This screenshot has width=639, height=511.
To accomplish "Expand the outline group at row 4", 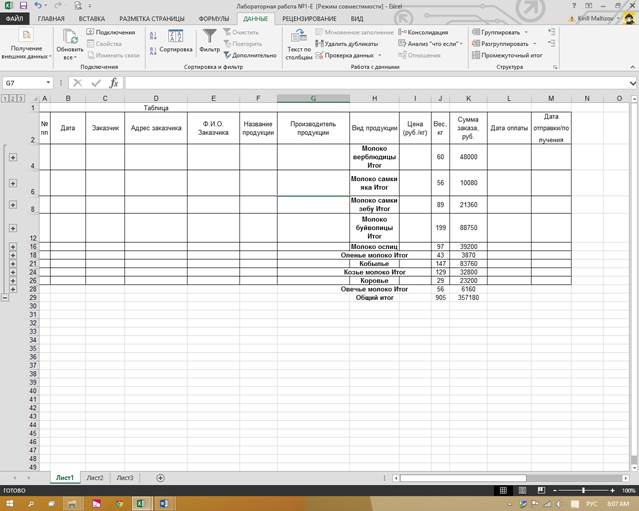I will 13,157.
